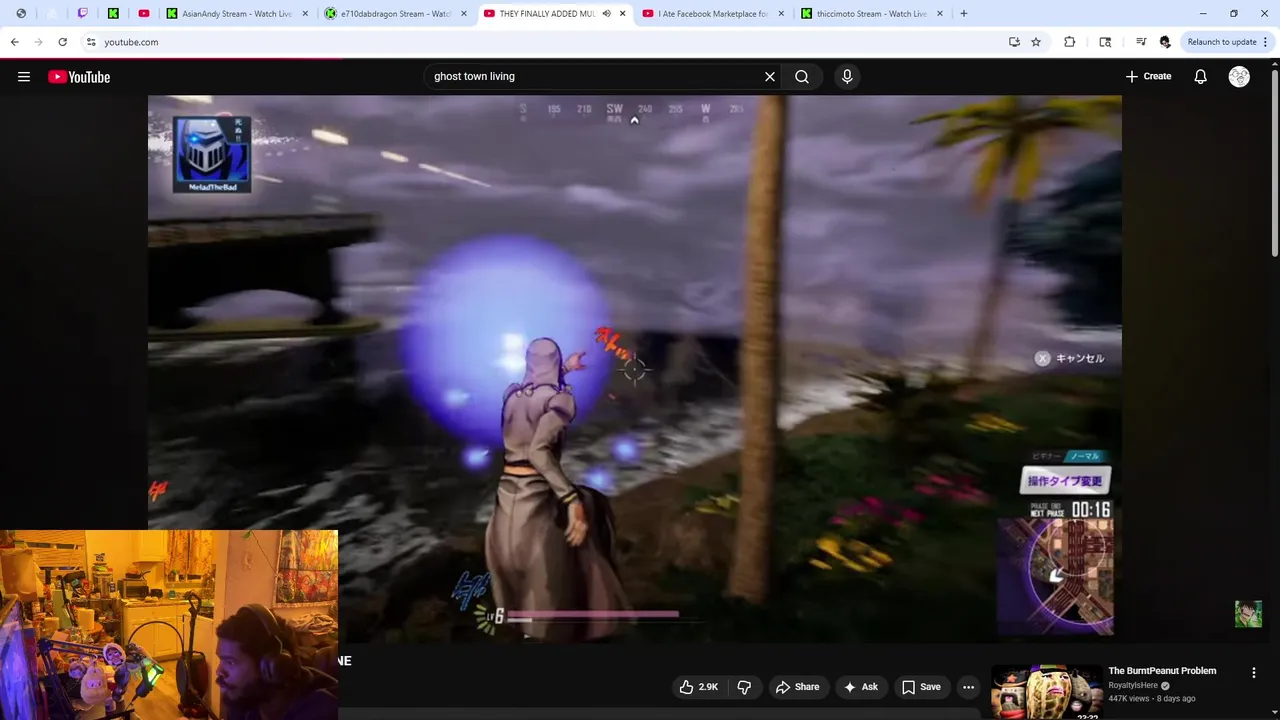Start voice search with the microphone
The height and width of the screenshot is (720, 1280).
(847, 77)
